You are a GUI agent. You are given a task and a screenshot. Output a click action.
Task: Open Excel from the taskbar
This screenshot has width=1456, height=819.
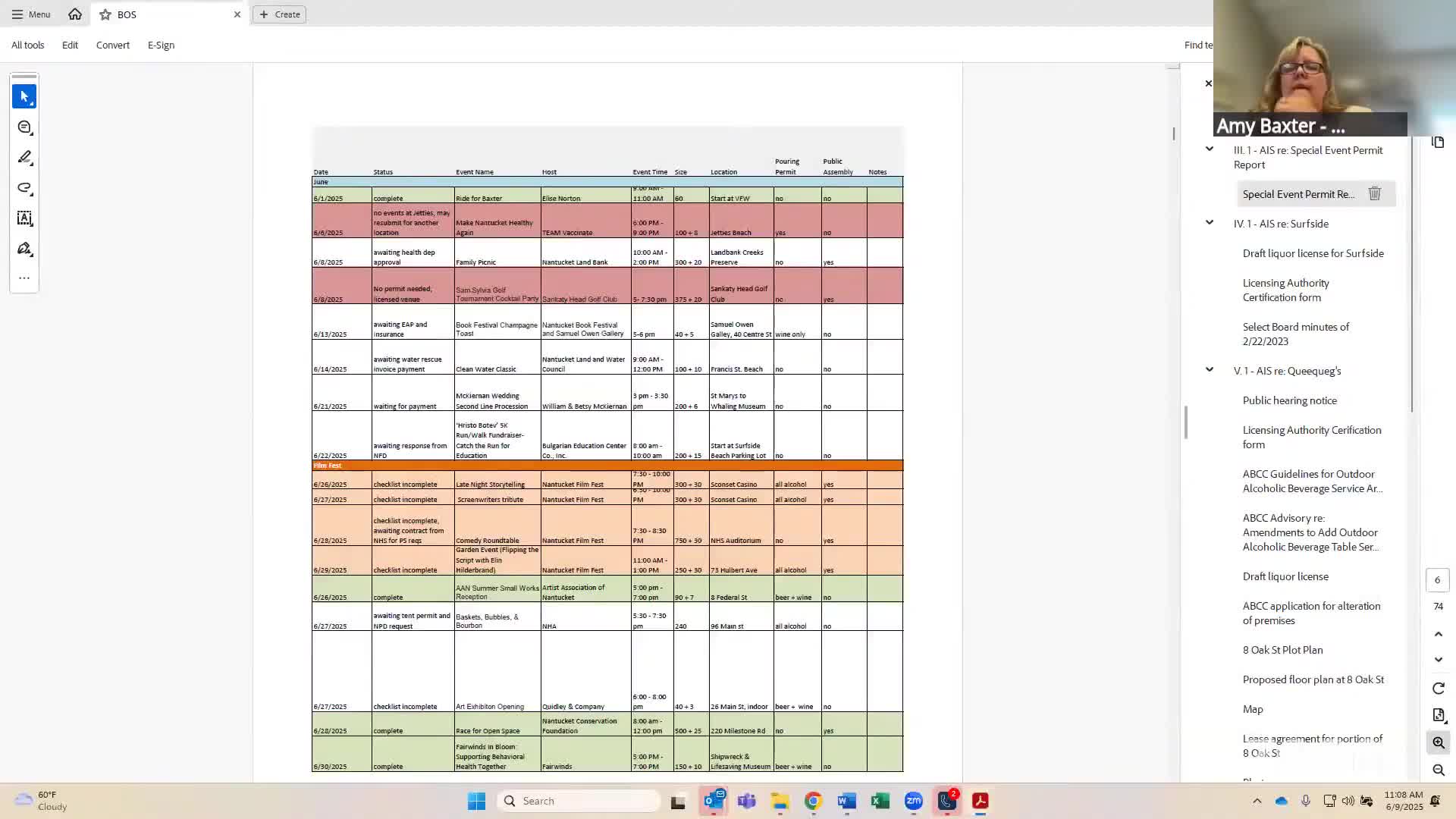880,801
